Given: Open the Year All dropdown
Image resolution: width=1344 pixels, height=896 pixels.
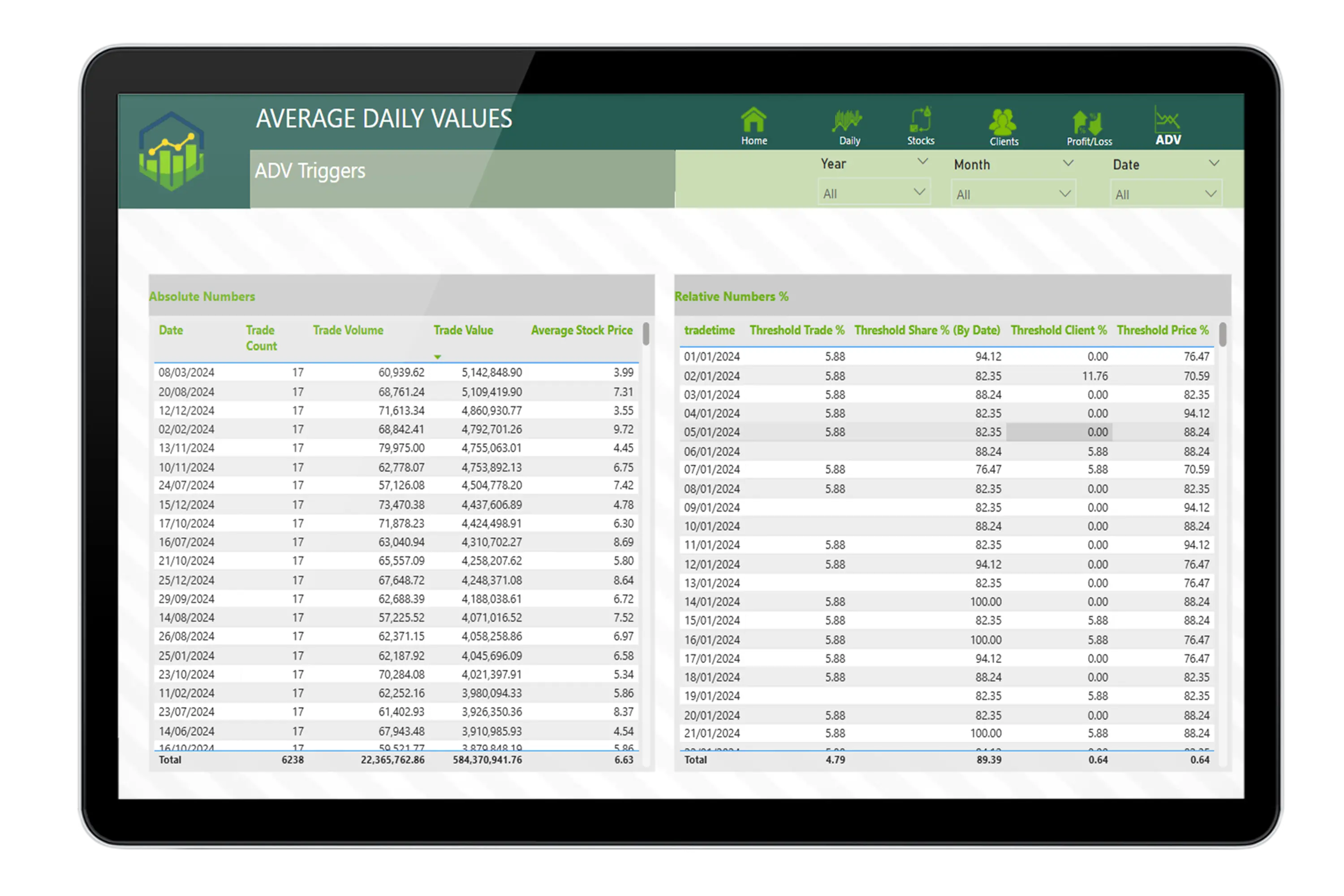Looking at the screenshot, I should [x=874, y=193].
